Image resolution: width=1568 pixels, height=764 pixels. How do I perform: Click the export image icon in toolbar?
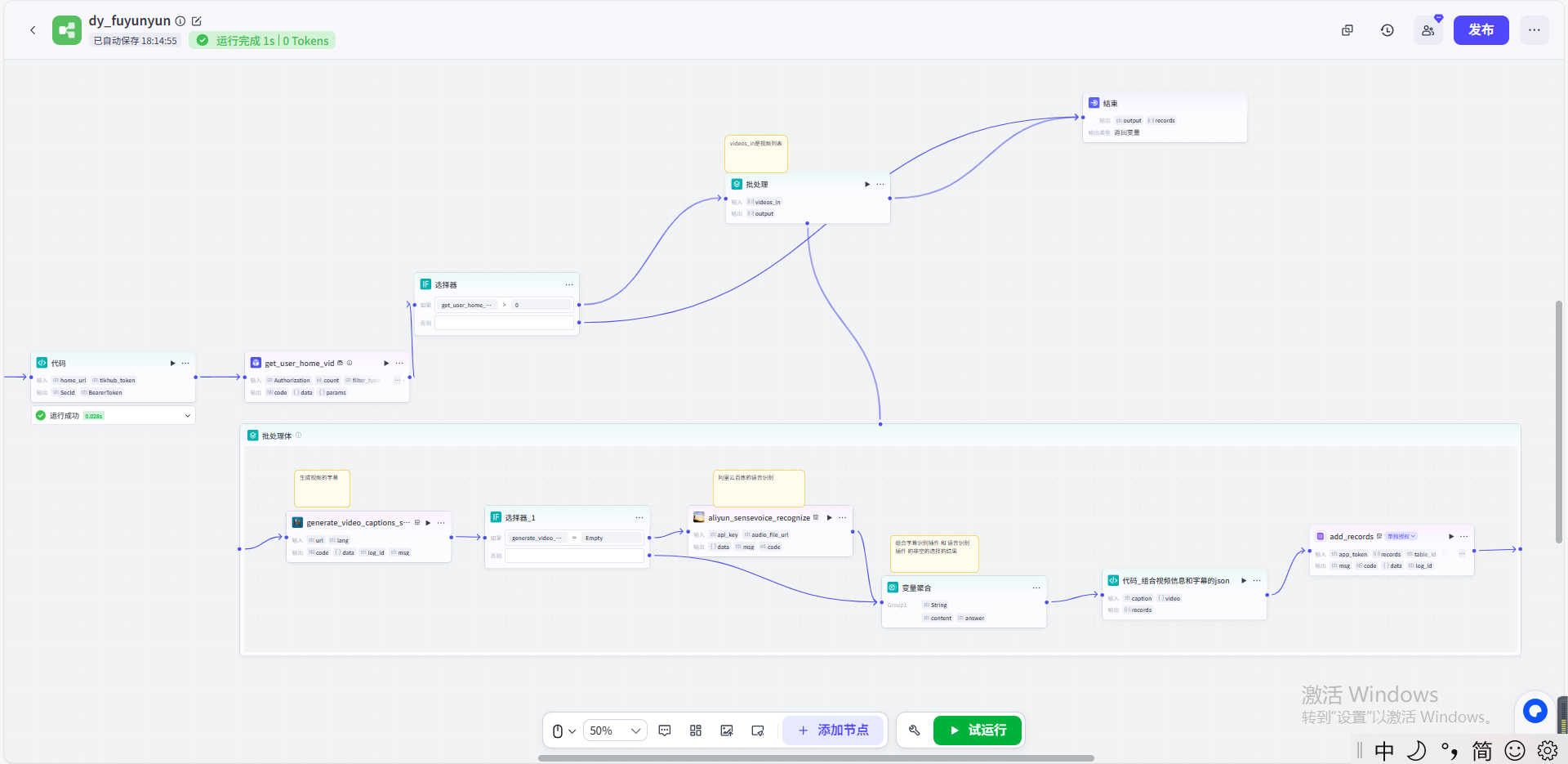tap(727, 730)
